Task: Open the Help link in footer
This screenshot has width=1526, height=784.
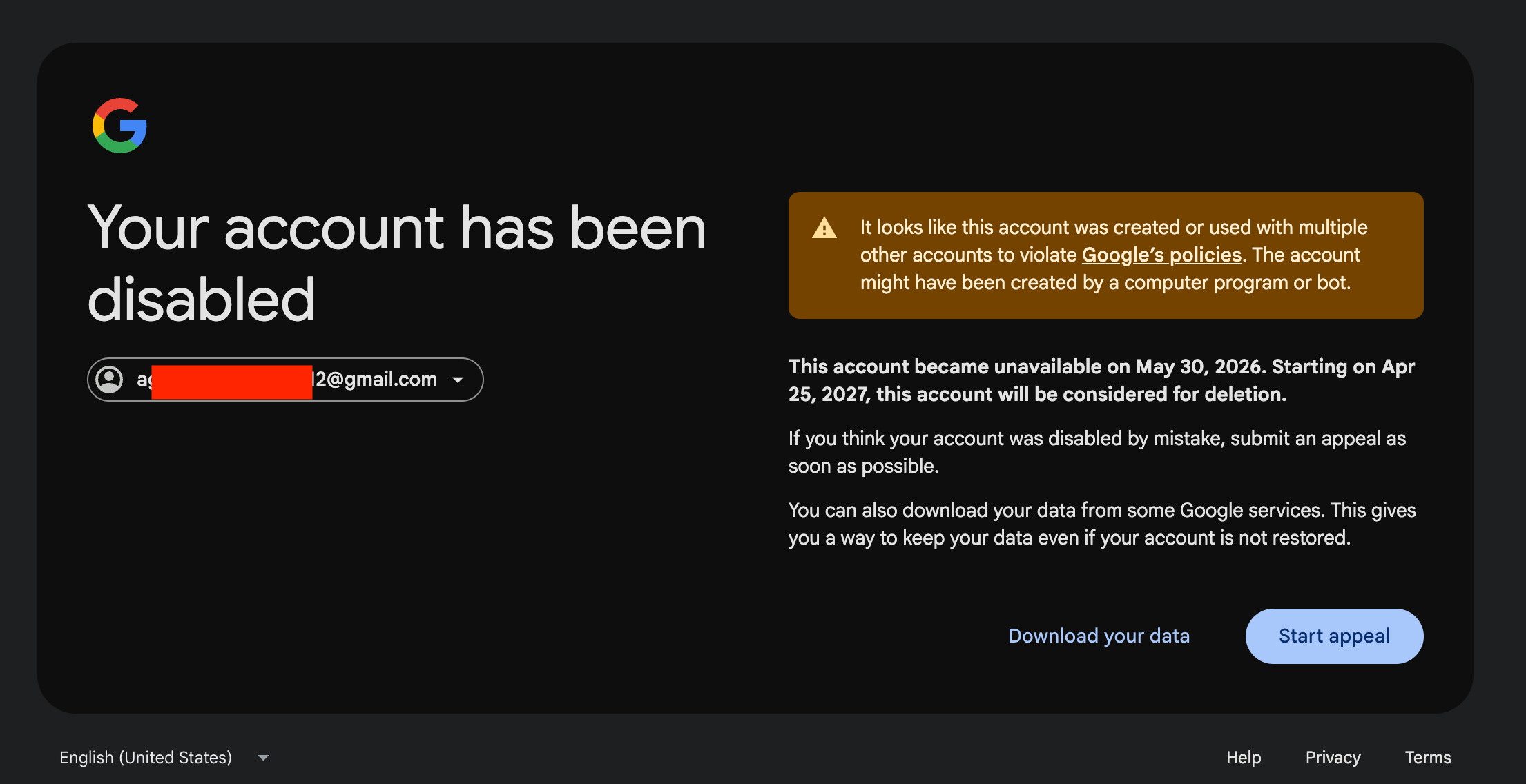Action: coord(1244,757)
